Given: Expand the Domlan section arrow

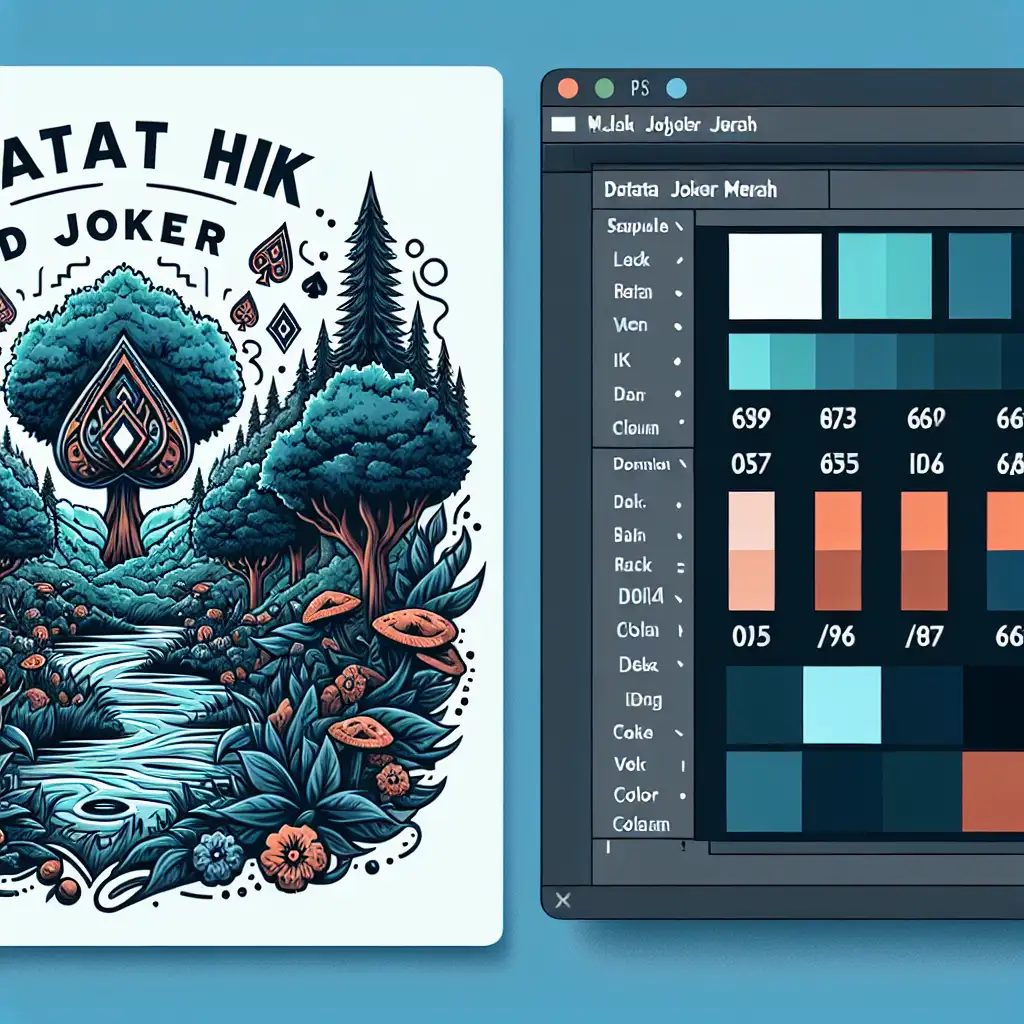Looking at the screenshot, I should (x=682, y=464).
